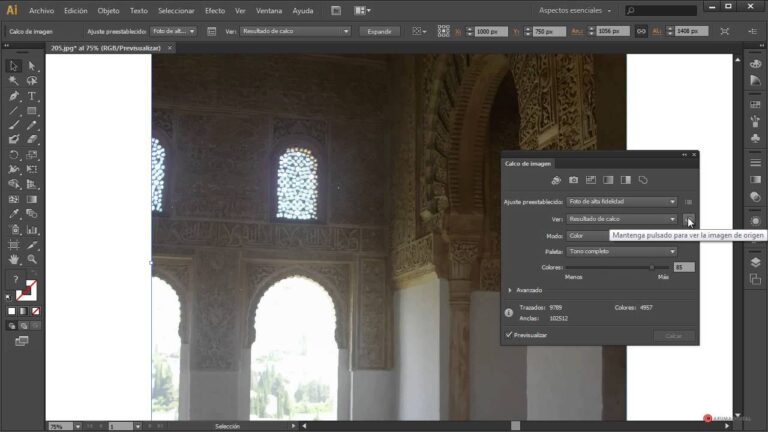
Task: Select the Type tool
Action: tap(32, 96)
